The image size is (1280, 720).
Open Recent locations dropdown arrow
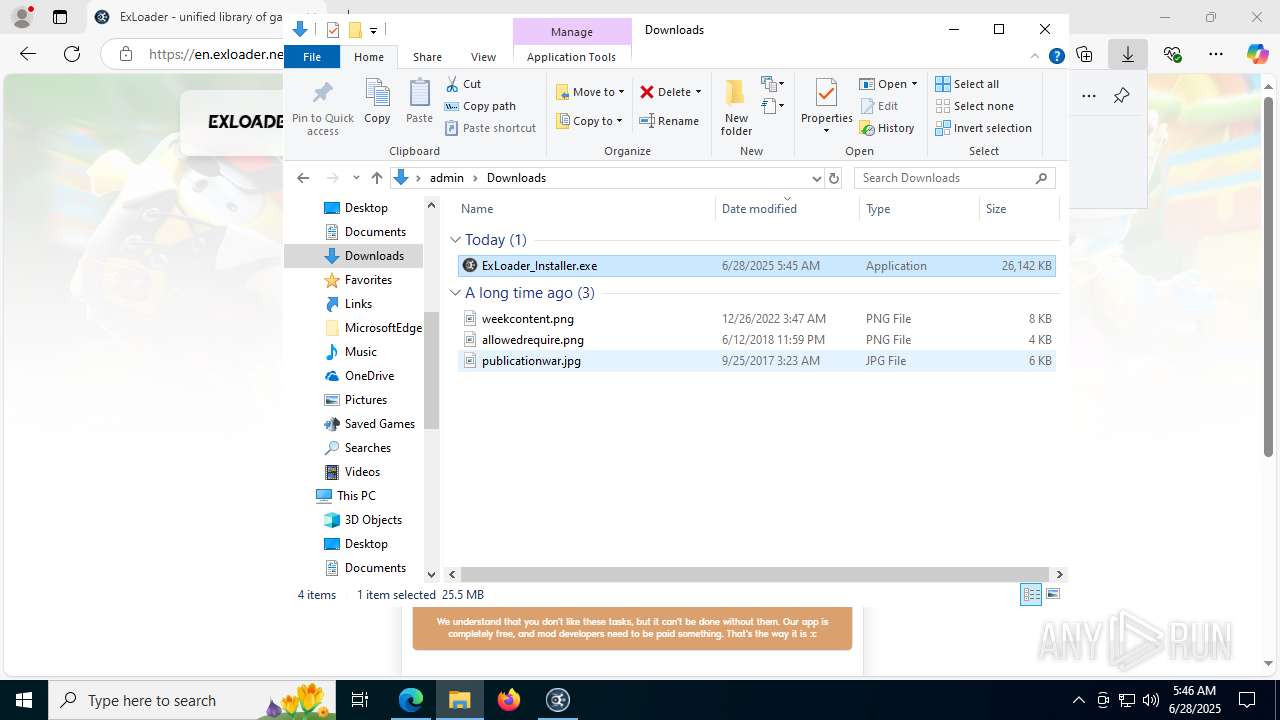coord(356,178)
